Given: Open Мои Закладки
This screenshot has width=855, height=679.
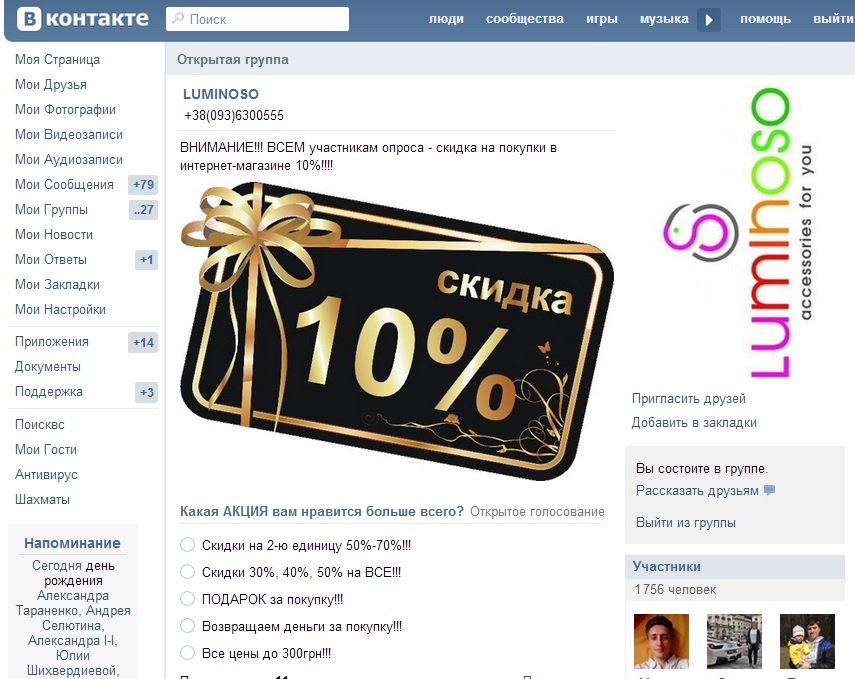Looking at the screenshot, I should [x=57, y=285].
